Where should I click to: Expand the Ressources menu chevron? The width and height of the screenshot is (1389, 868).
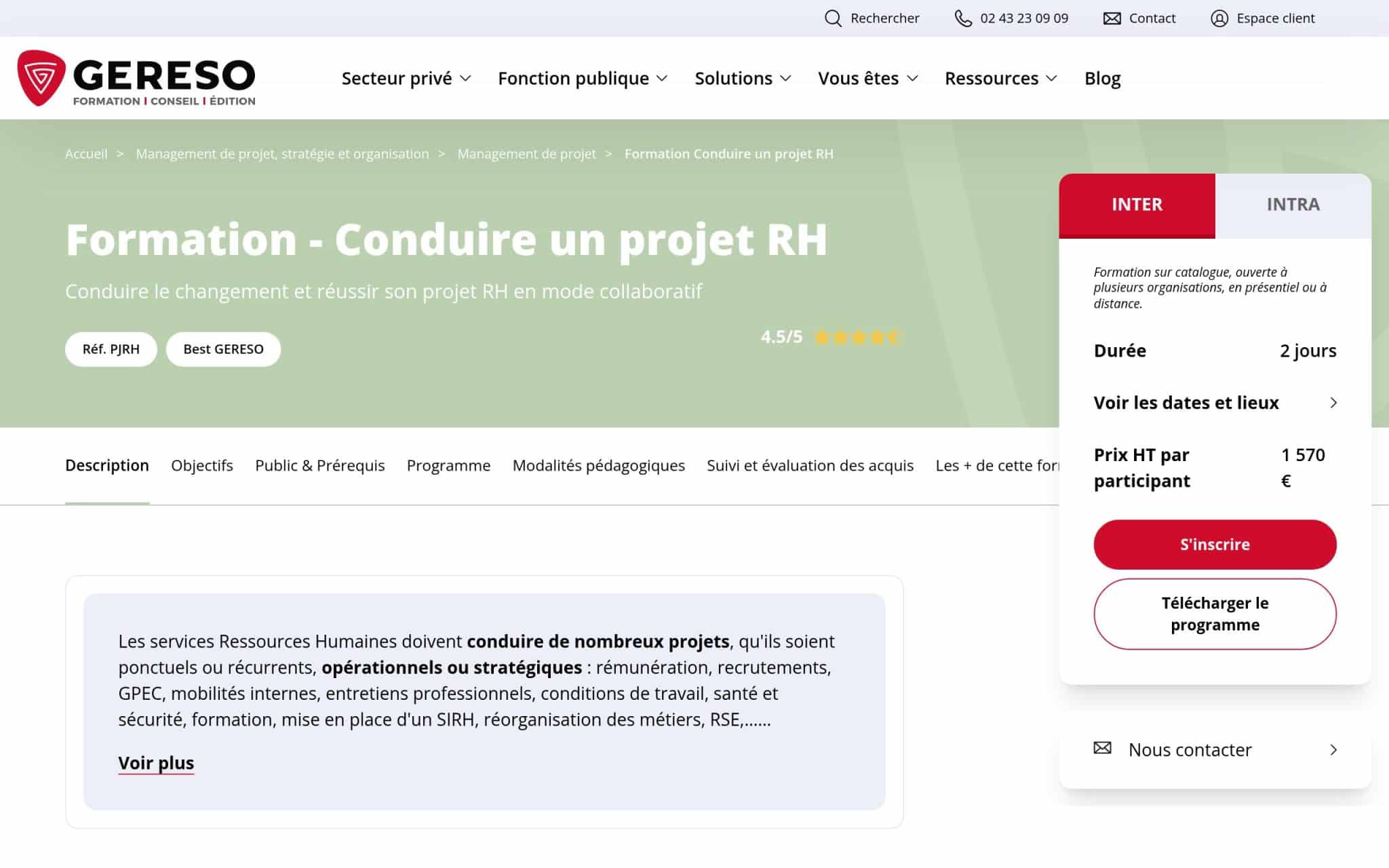tap(1052, 79)
